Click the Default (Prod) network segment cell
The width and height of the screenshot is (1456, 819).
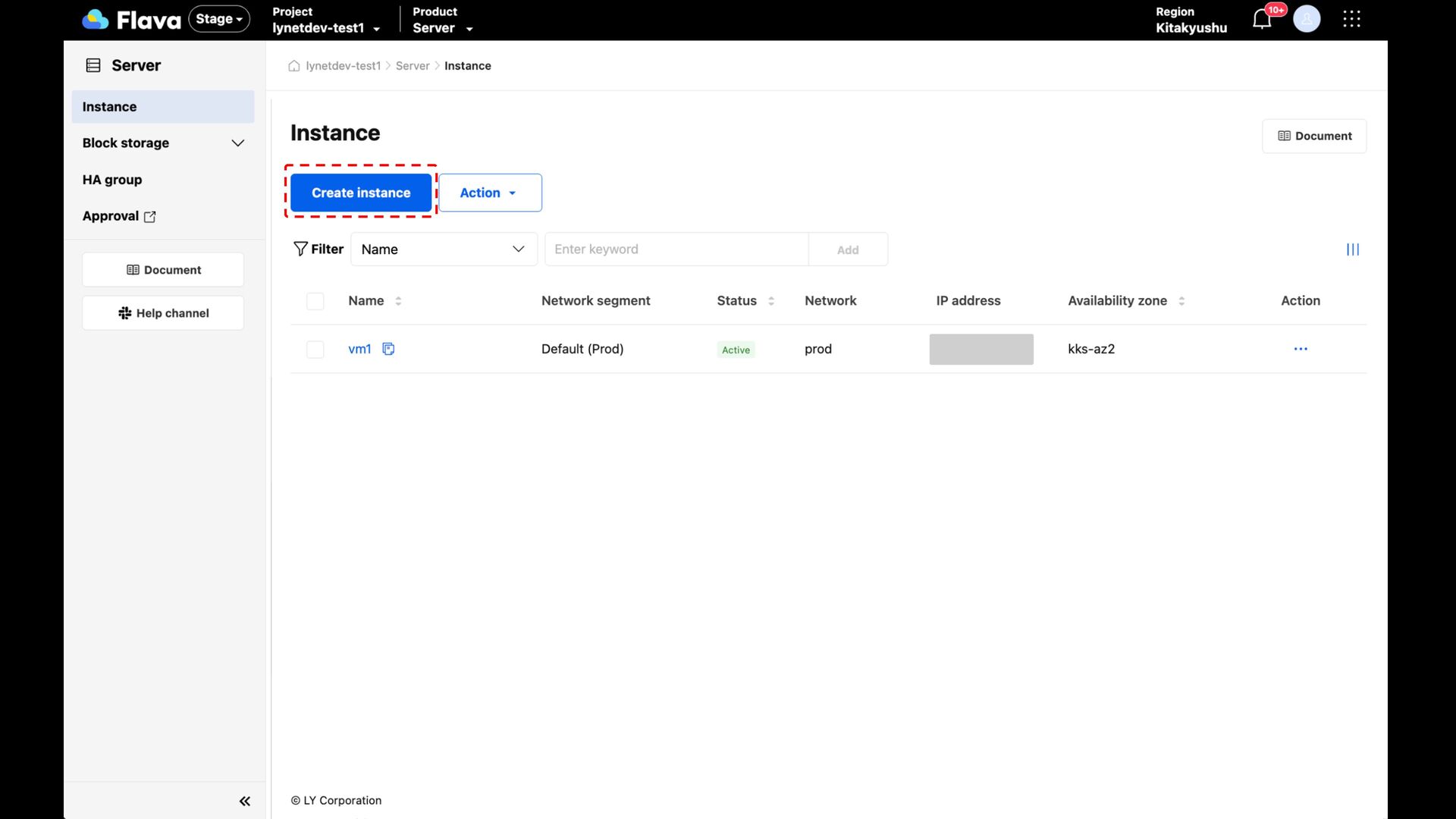coord(582,349)
